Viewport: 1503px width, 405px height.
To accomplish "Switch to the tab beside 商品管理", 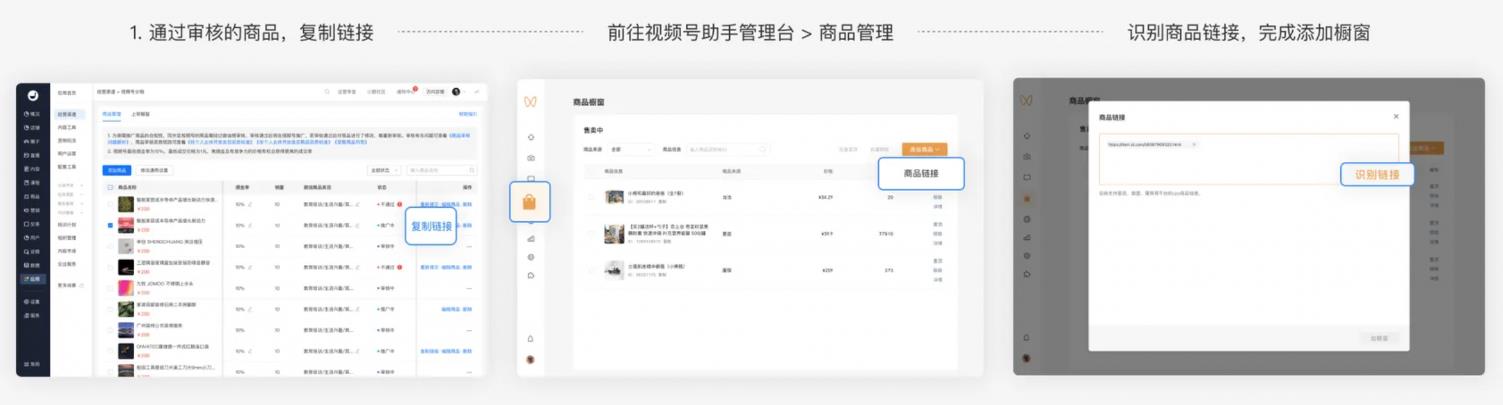I will [140, 115].
